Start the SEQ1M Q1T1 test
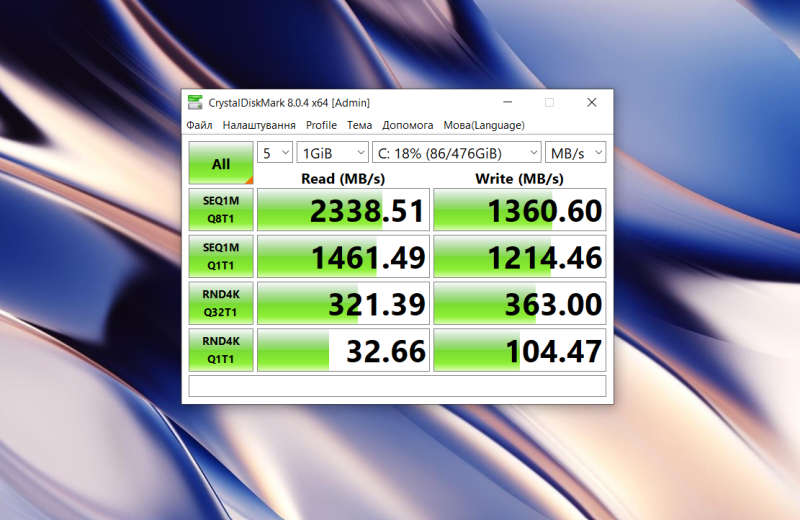Viewport: 800px width, 520px height. point(221,256)
